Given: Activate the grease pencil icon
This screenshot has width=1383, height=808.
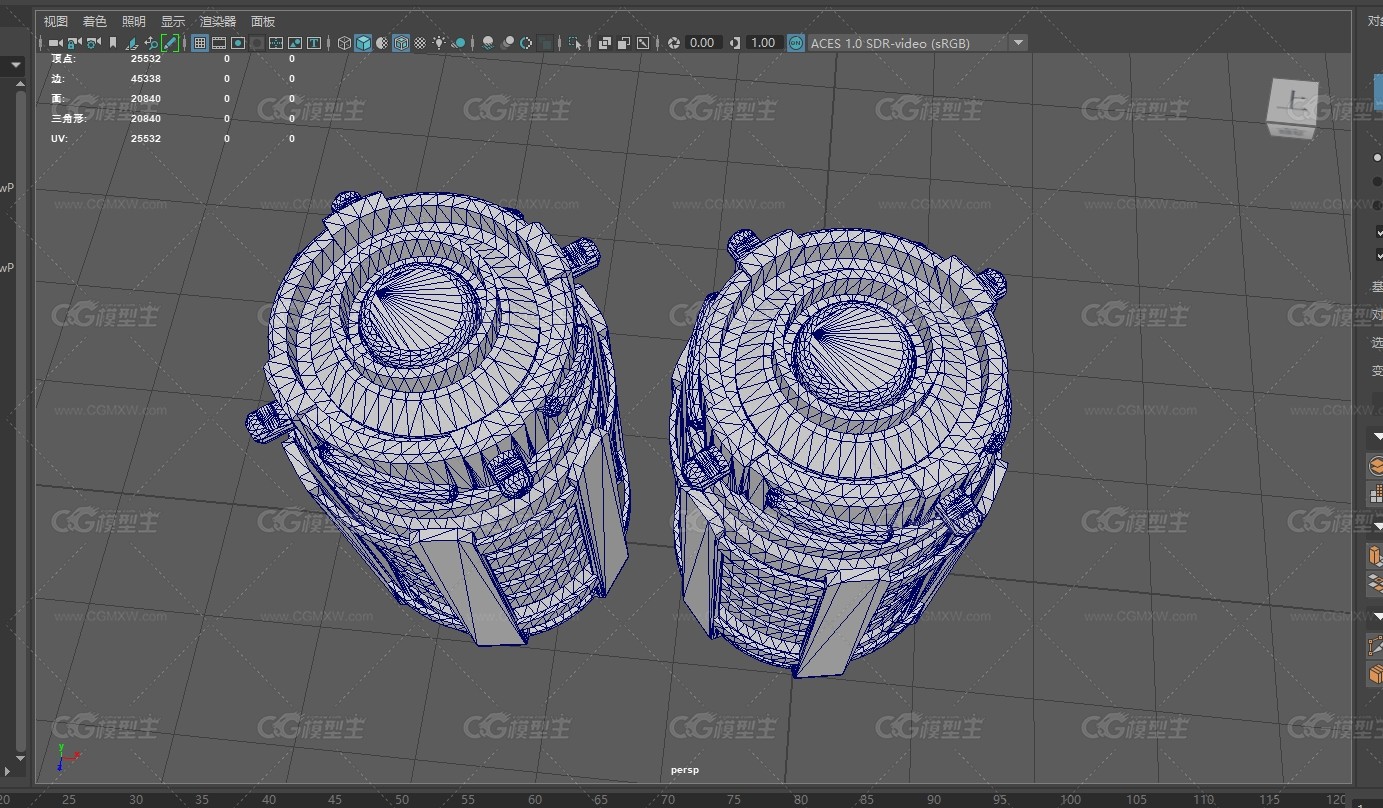Looking at the screenshot, I should coord(169,43).
